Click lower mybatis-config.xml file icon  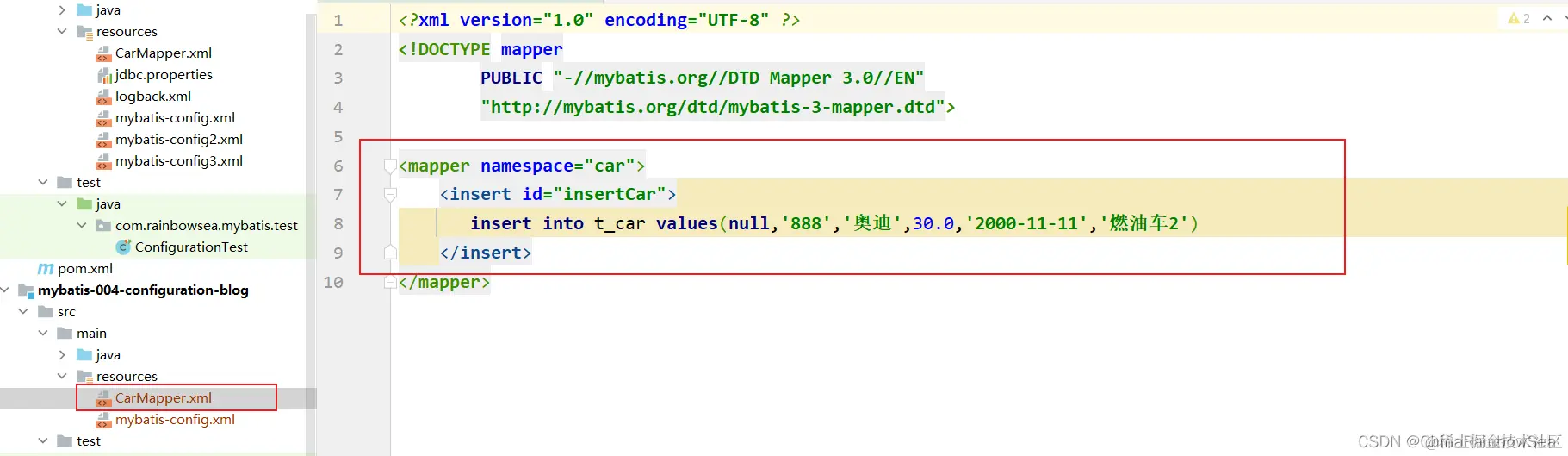pyautogui.click(x=103, y=420)
